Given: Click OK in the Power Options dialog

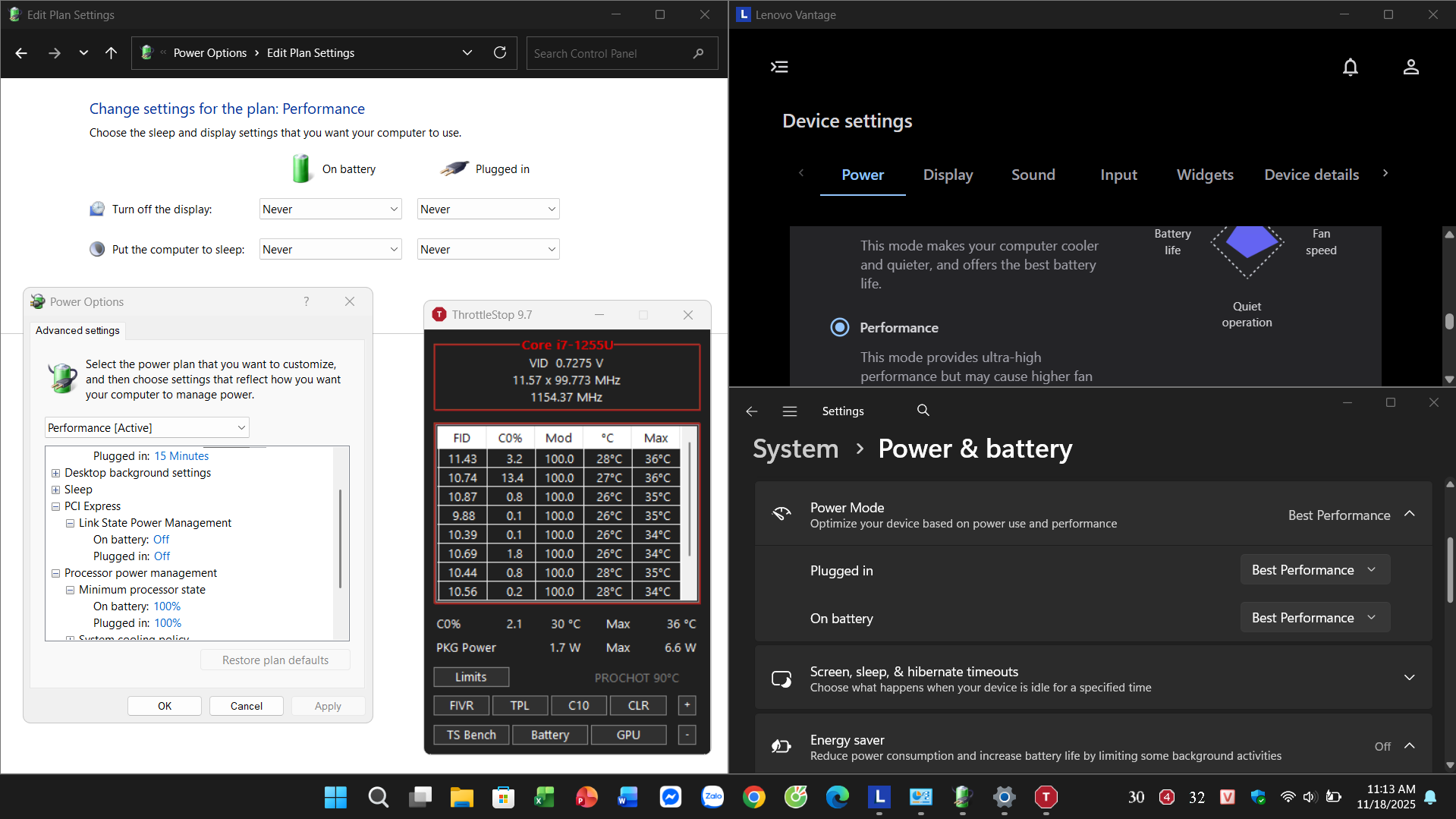Looking at the screenshot, I should (165, 706).
